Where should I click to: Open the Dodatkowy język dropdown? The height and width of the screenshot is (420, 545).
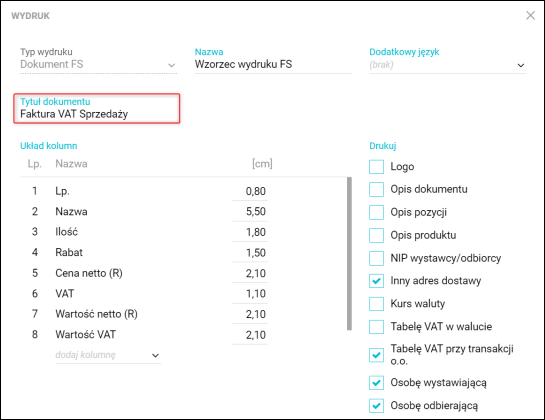coord(447,65)
